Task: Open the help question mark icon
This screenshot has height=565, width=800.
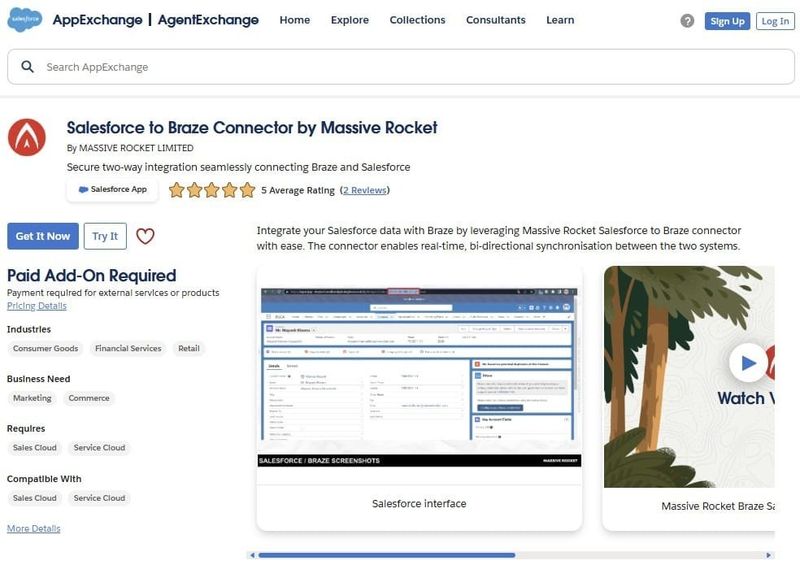Action: (x=687, y=21)
